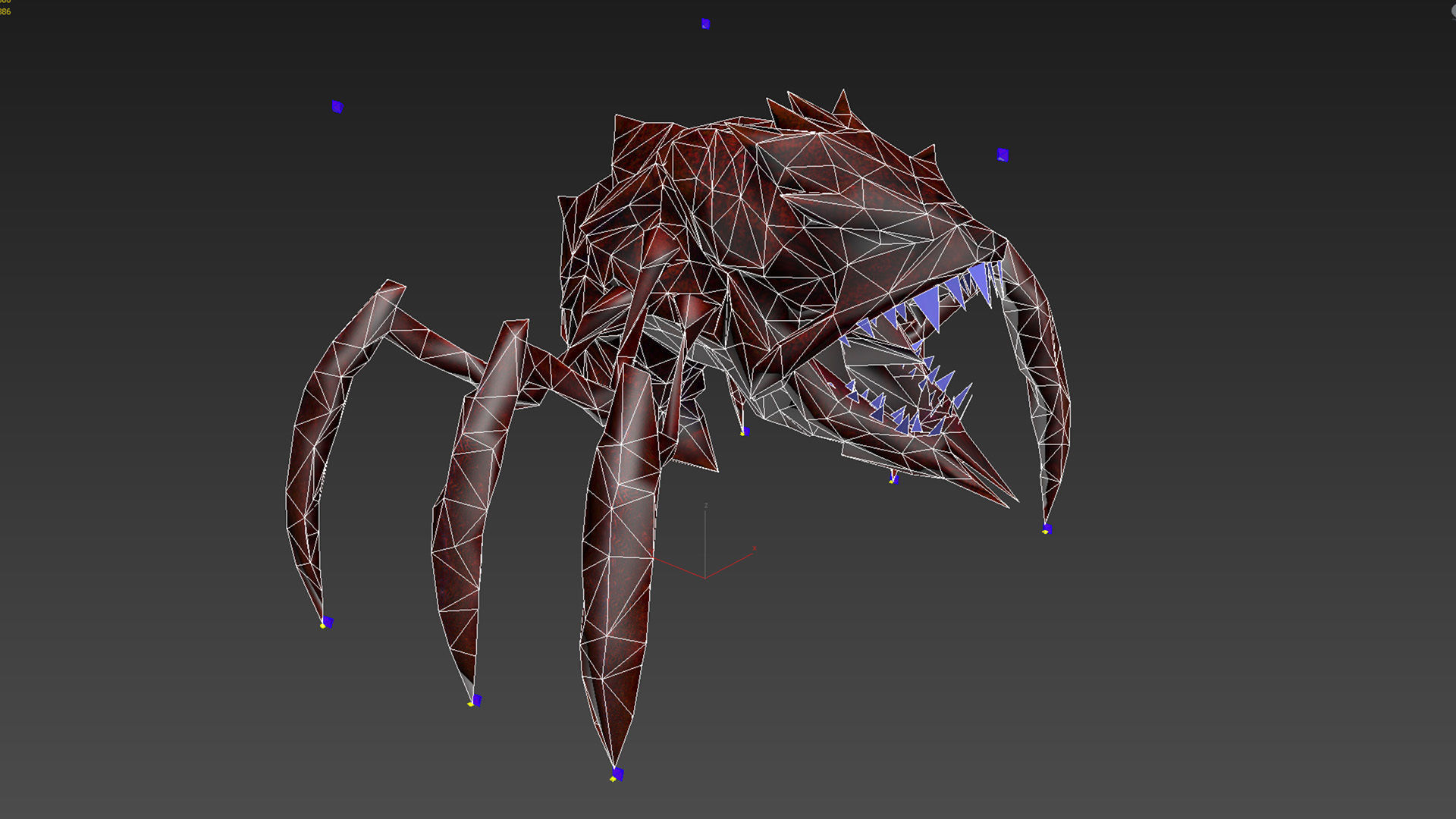
Task: Select the blue helper at the tip of the curved right leg
Action: coord(1046,529)
